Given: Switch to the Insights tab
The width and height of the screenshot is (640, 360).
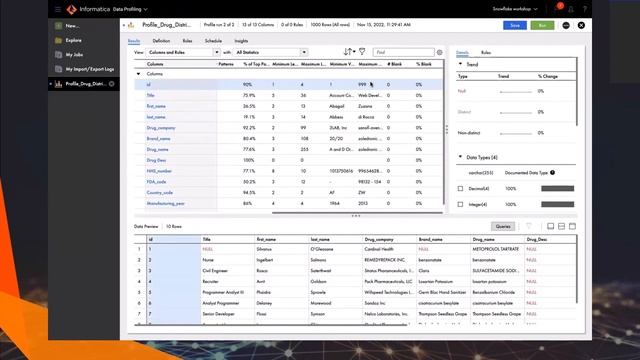Looking at the screenshot, I should 241,41.
